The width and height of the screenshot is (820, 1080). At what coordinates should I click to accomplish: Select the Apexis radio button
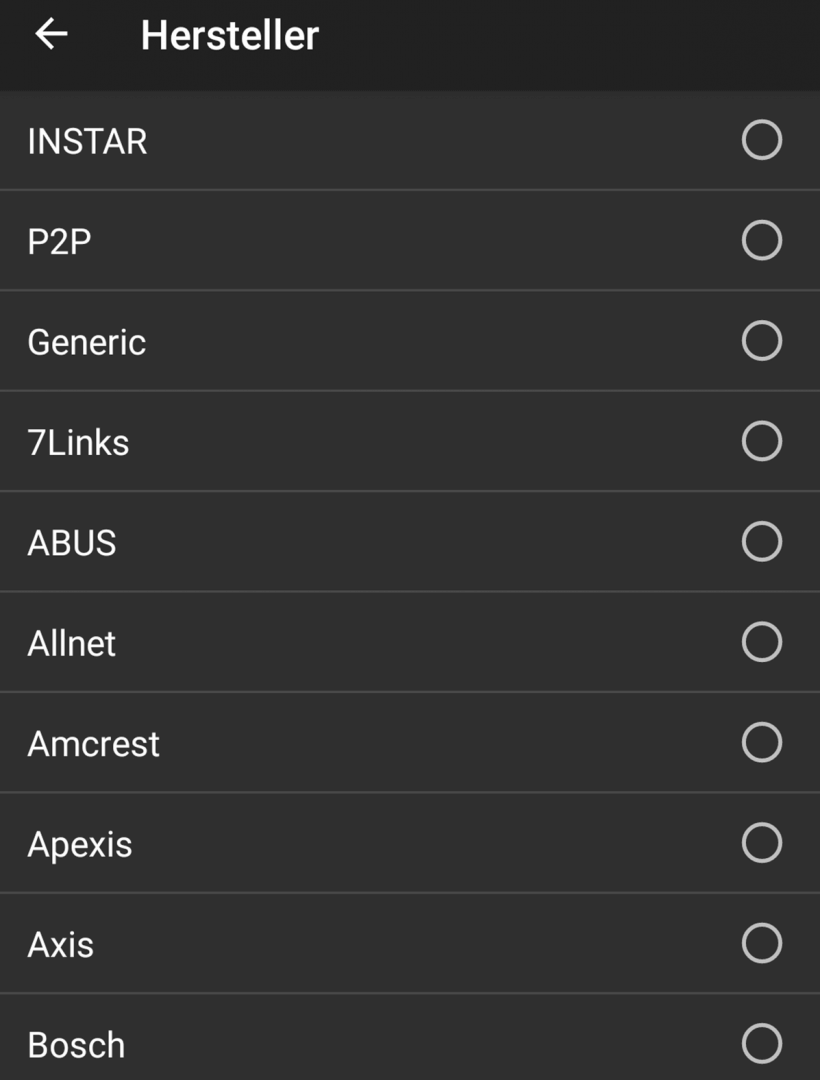tap(761, 842)
